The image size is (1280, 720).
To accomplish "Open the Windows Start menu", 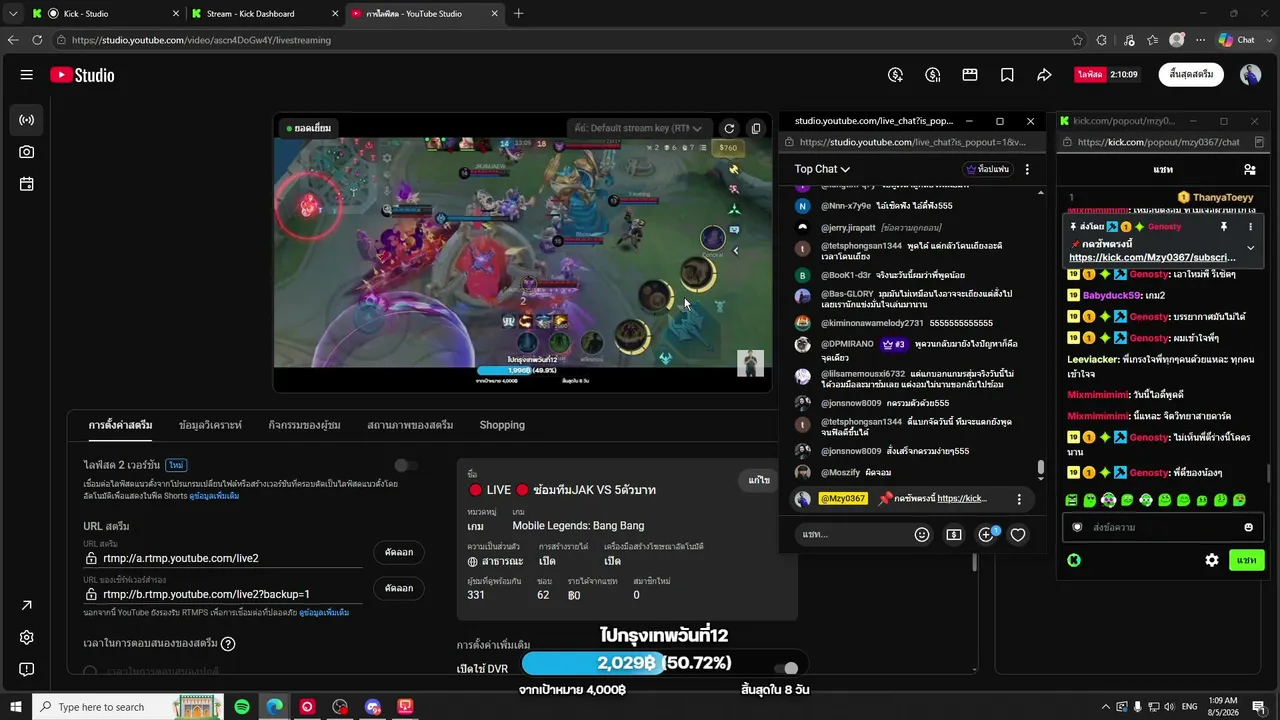I will [16, 707].
